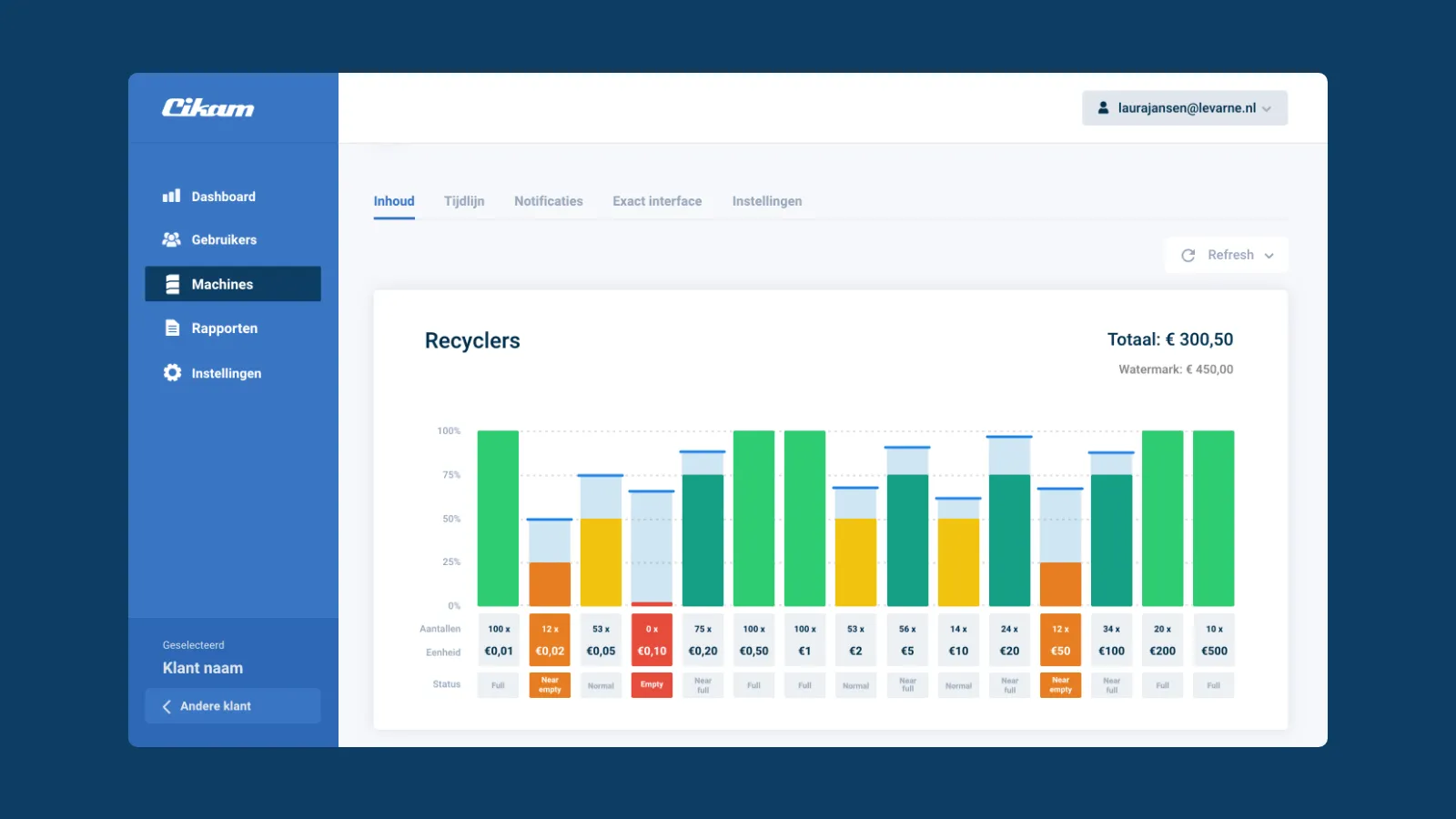Viewport: 1456px width, 819px height.
Task: Click the €0,50 unit label
Action: (753, 652)
